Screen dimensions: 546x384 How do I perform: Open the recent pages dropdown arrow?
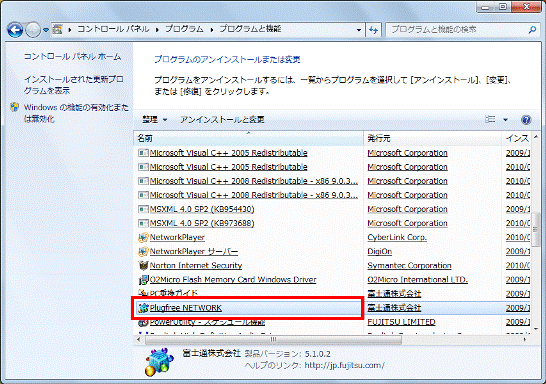pyautogui.click(x=46, y=30)
